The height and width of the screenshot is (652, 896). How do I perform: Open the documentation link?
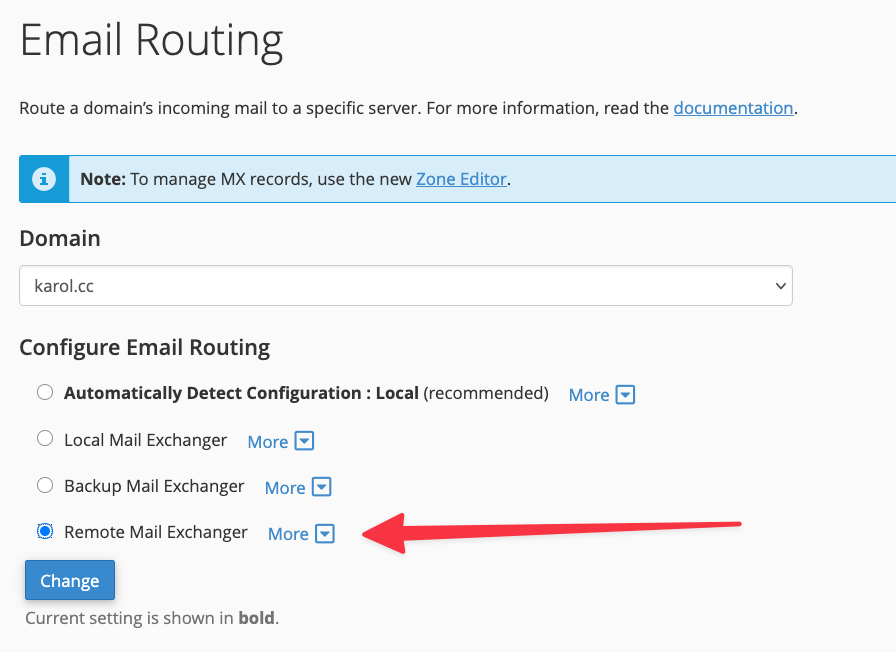tap(733, 108)
